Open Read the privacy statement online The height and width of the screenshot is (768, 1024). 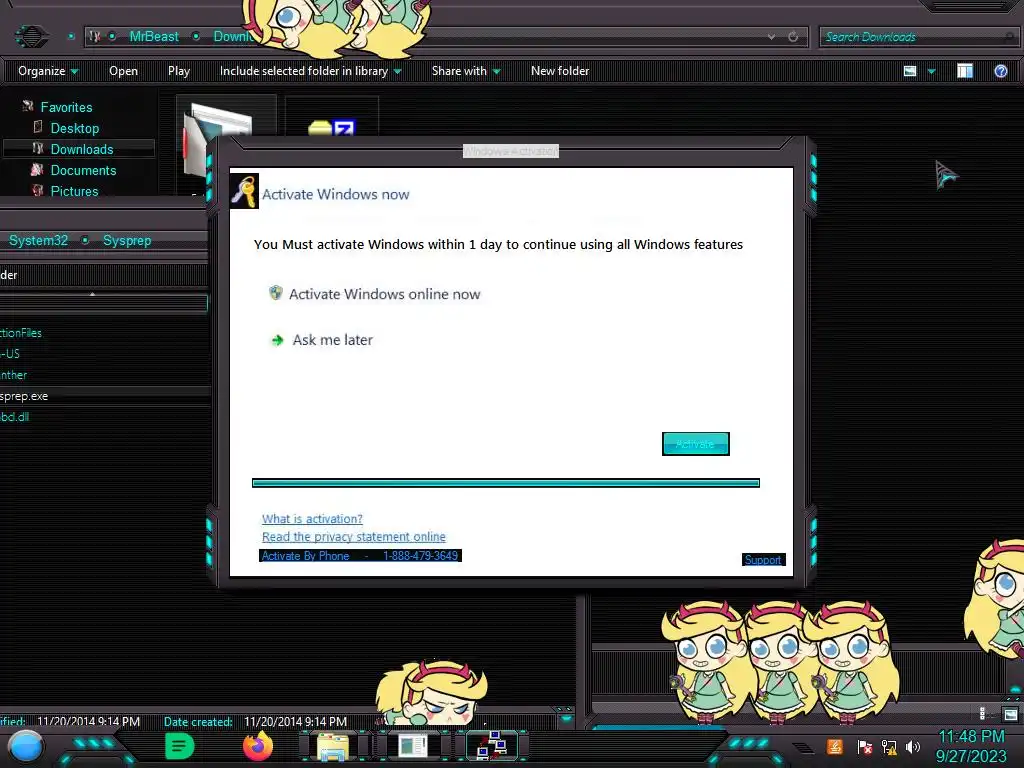(x=353, y=536)
